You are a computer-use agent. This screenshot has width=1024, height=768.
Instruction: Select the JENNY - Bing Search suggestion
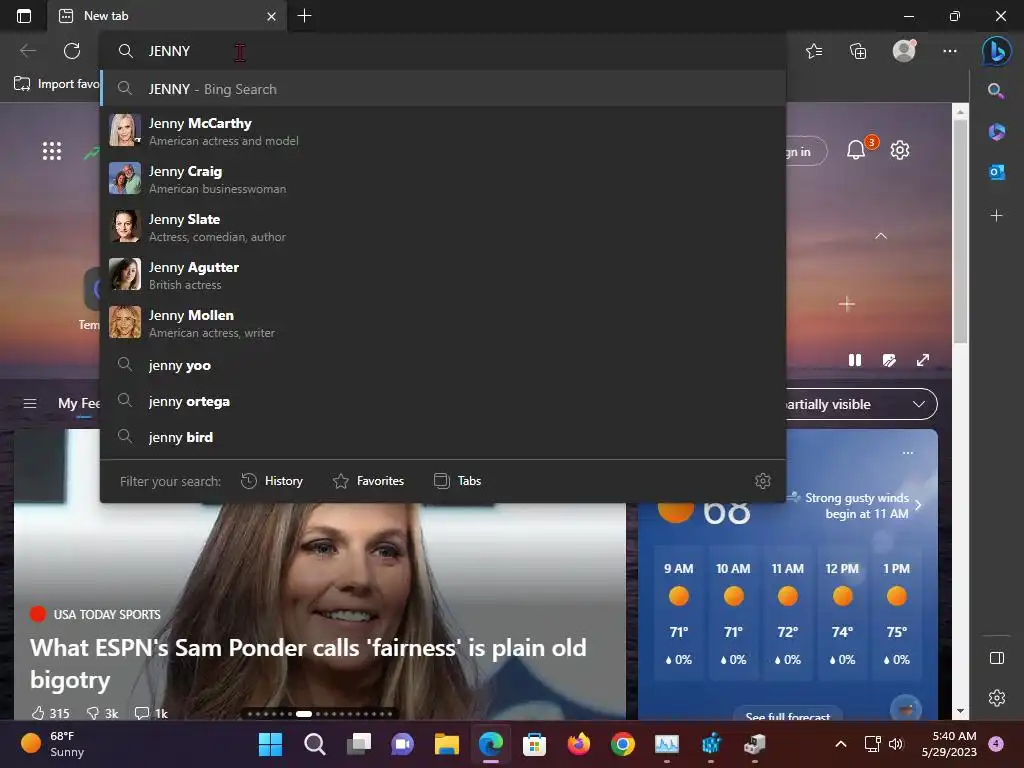(x=443, y=89)
